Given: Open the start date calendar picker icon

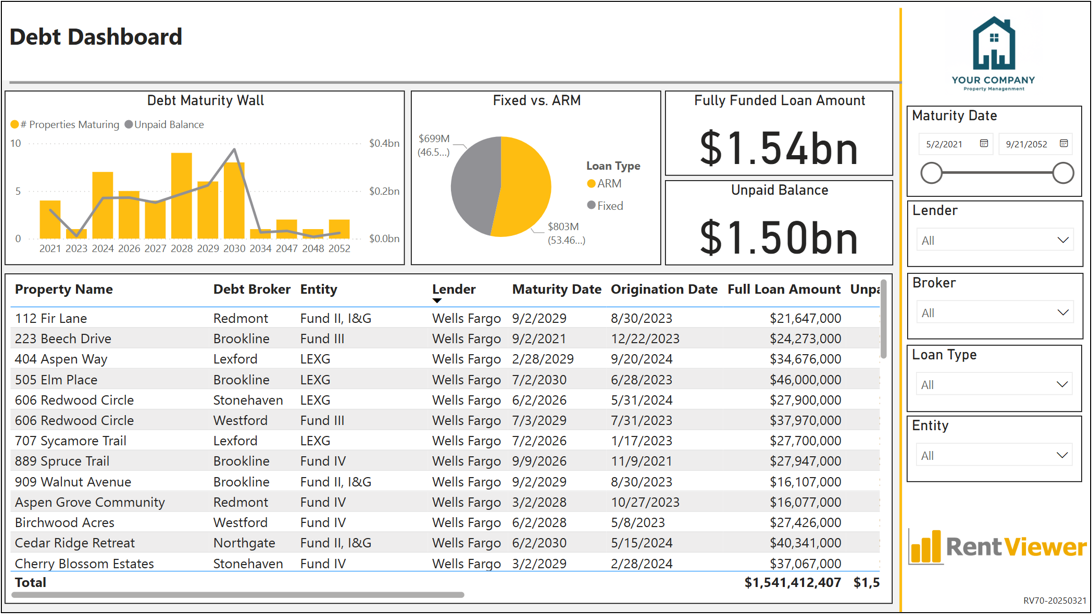Looking at the screenshot, I should click(x=983, y=143).
